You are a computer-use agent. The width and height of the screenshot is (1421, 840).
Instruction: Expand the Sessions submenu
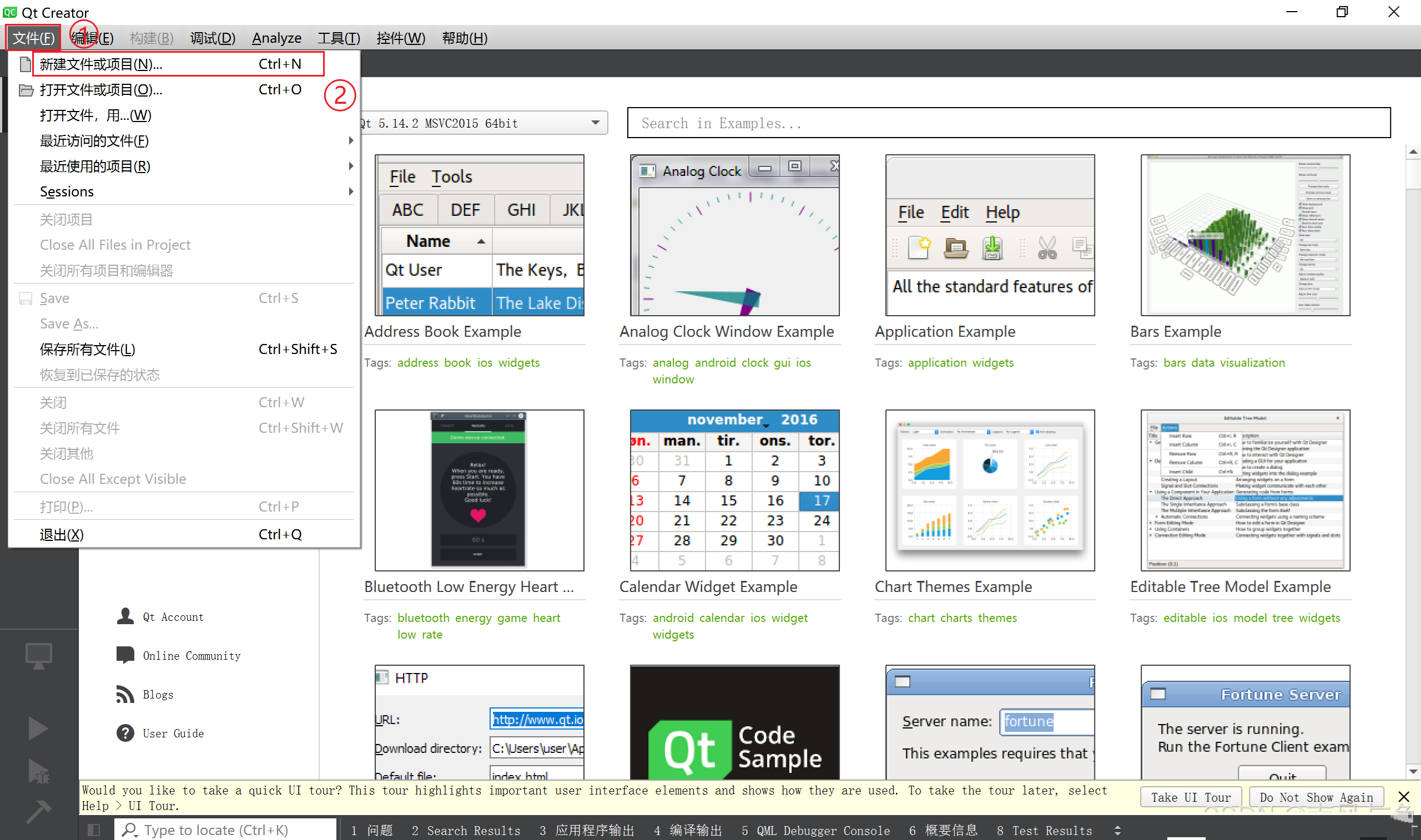184,191
